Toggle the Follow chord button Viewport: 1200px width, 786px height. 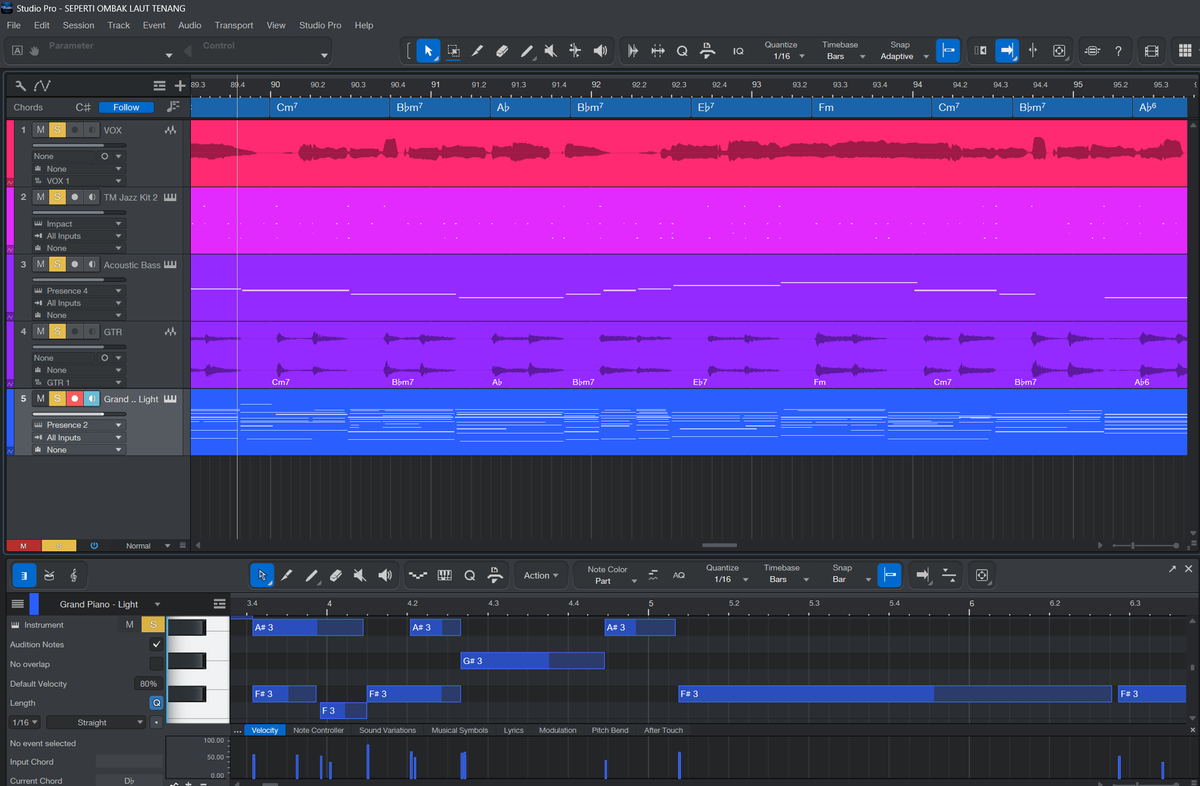[x=127, y=107]
